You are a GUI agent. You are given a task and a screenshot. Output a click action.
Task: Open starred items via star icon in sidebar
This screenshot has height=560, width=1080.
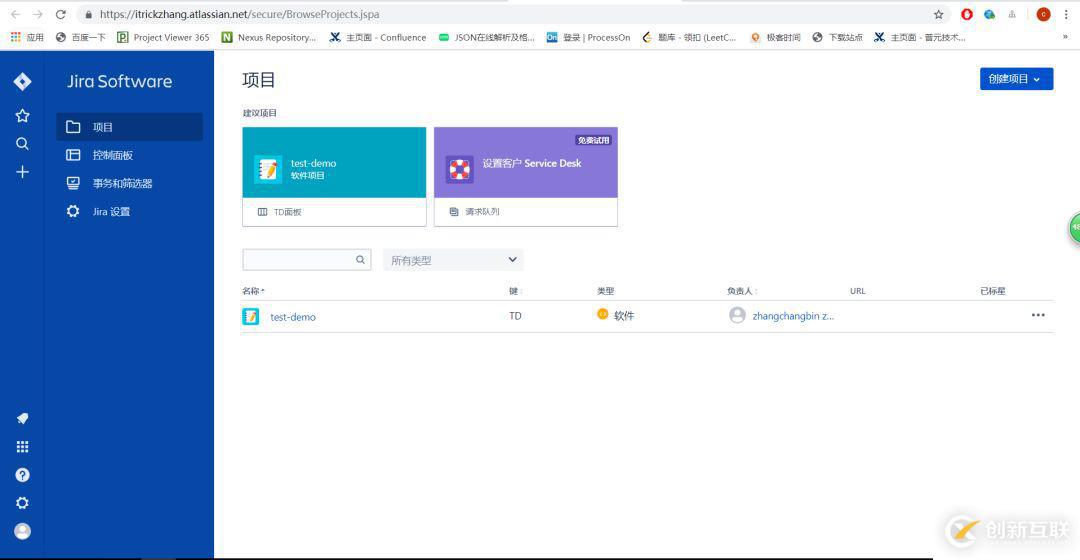tap(22, 116)
